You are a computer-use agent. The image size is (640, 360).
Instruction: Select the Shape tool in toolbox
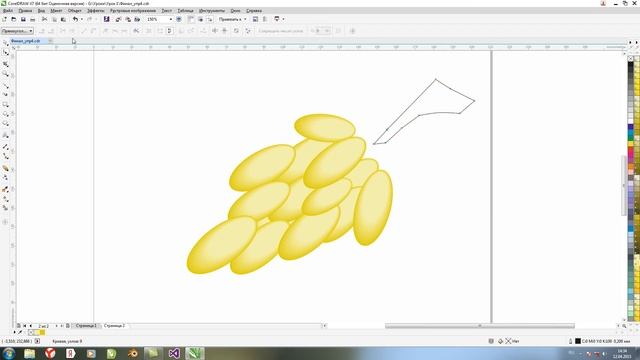click(5, 53)
